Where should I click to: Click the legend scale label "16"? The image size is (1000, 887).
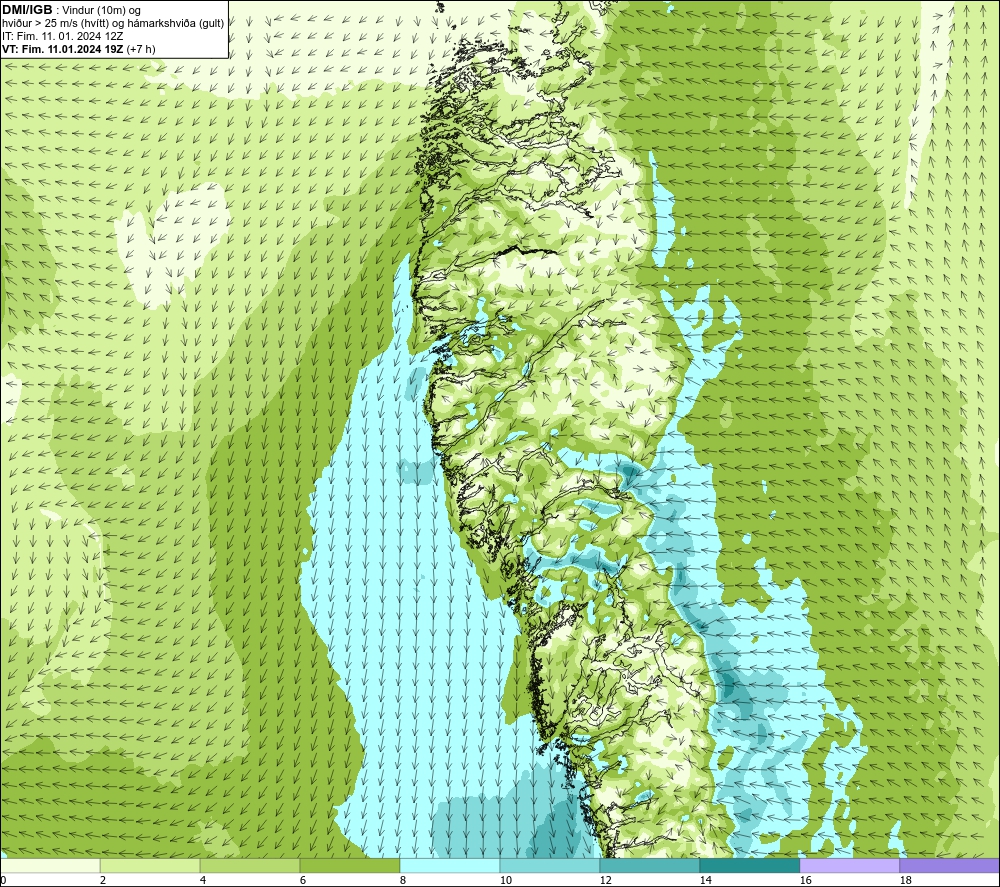click(805, 880)
